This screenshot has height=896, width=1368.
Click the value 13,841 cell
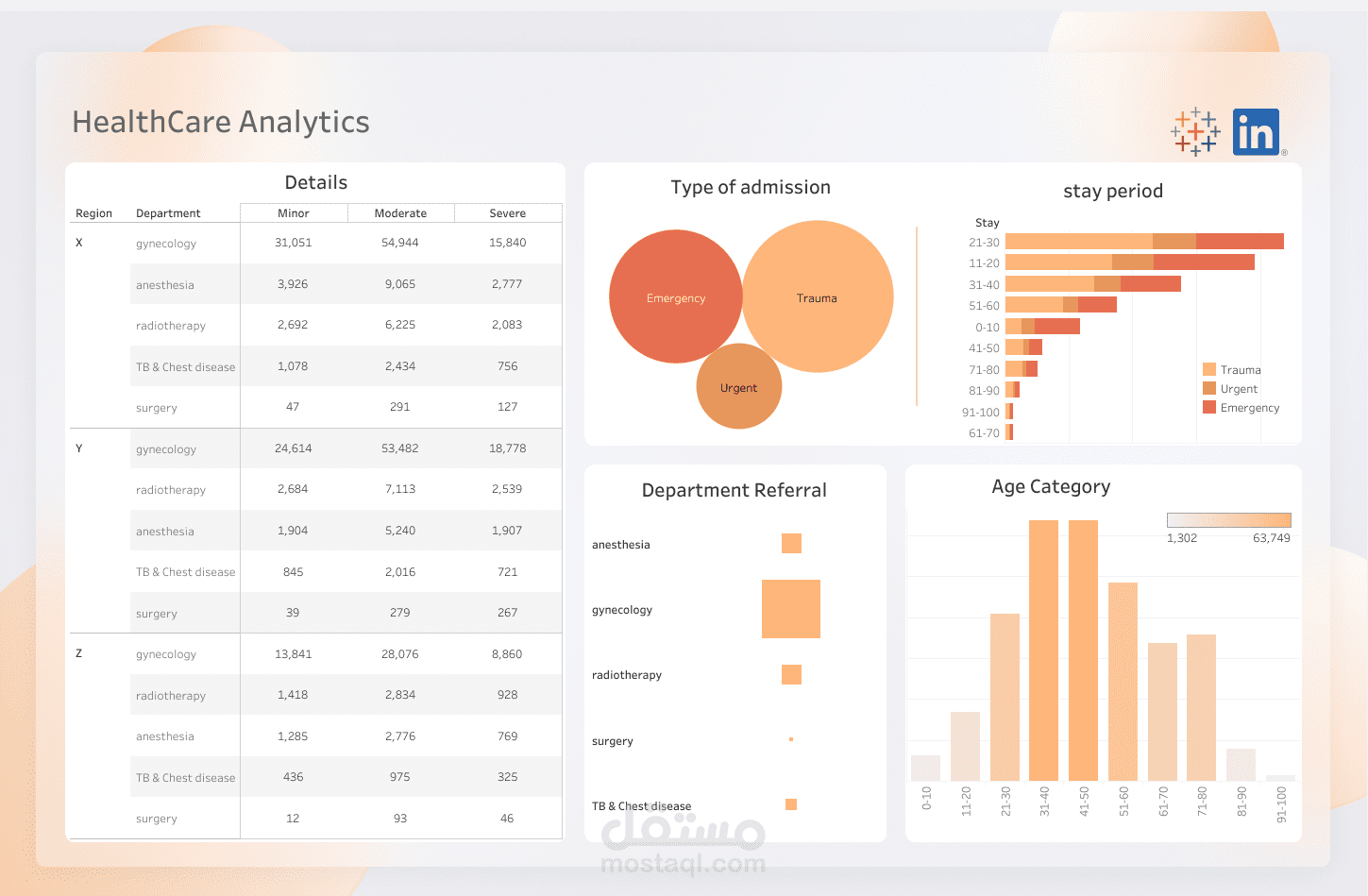294,654
